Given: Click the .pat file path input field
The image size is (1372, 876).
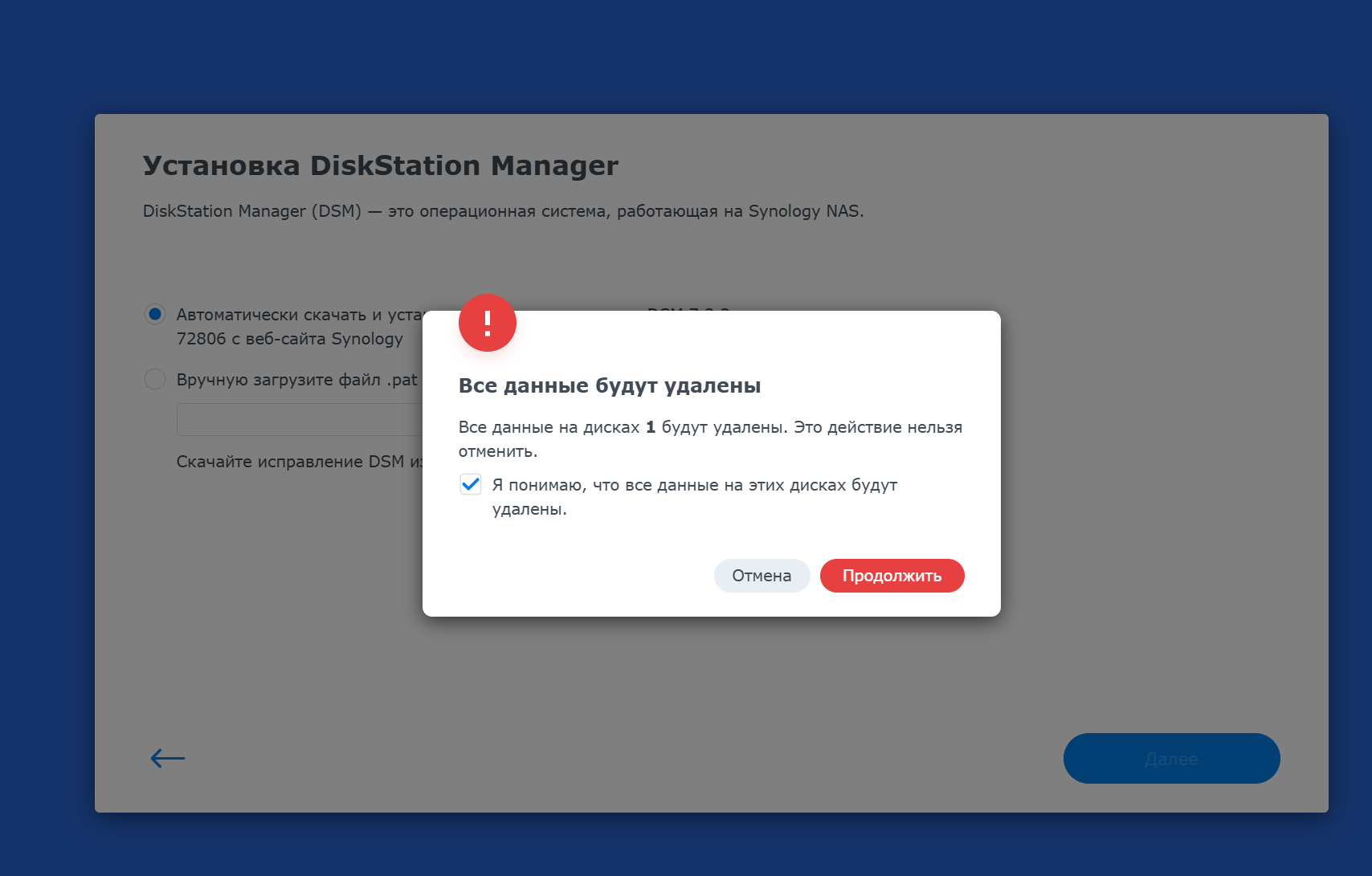Looking at the screenshot, I should click(x=300, y=419).
